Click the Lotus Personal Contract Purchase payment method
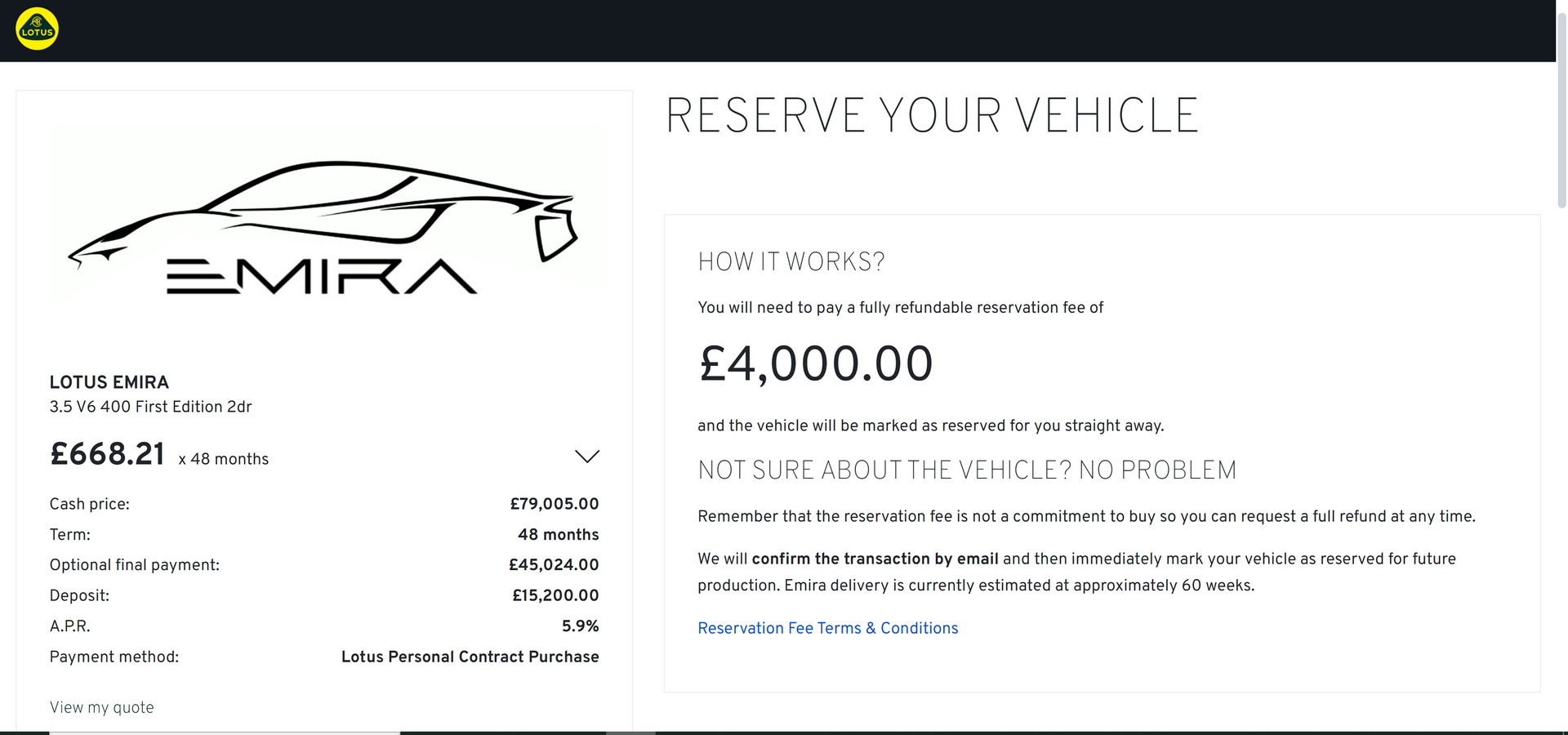Image resolution: width=1568 pixels, height=735 pixels. click(x=470, y=657)
